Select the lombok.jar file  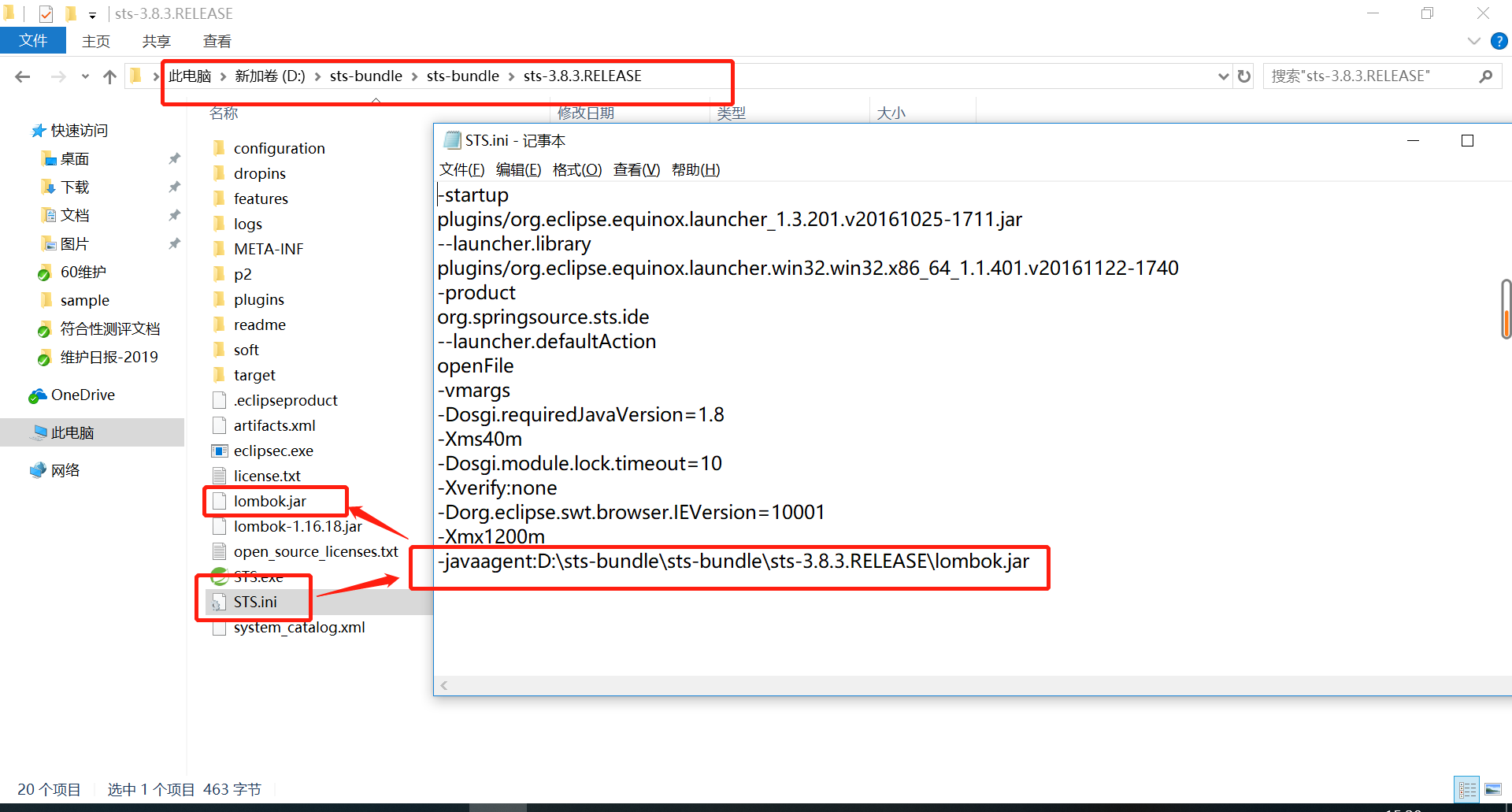(269, 501)
